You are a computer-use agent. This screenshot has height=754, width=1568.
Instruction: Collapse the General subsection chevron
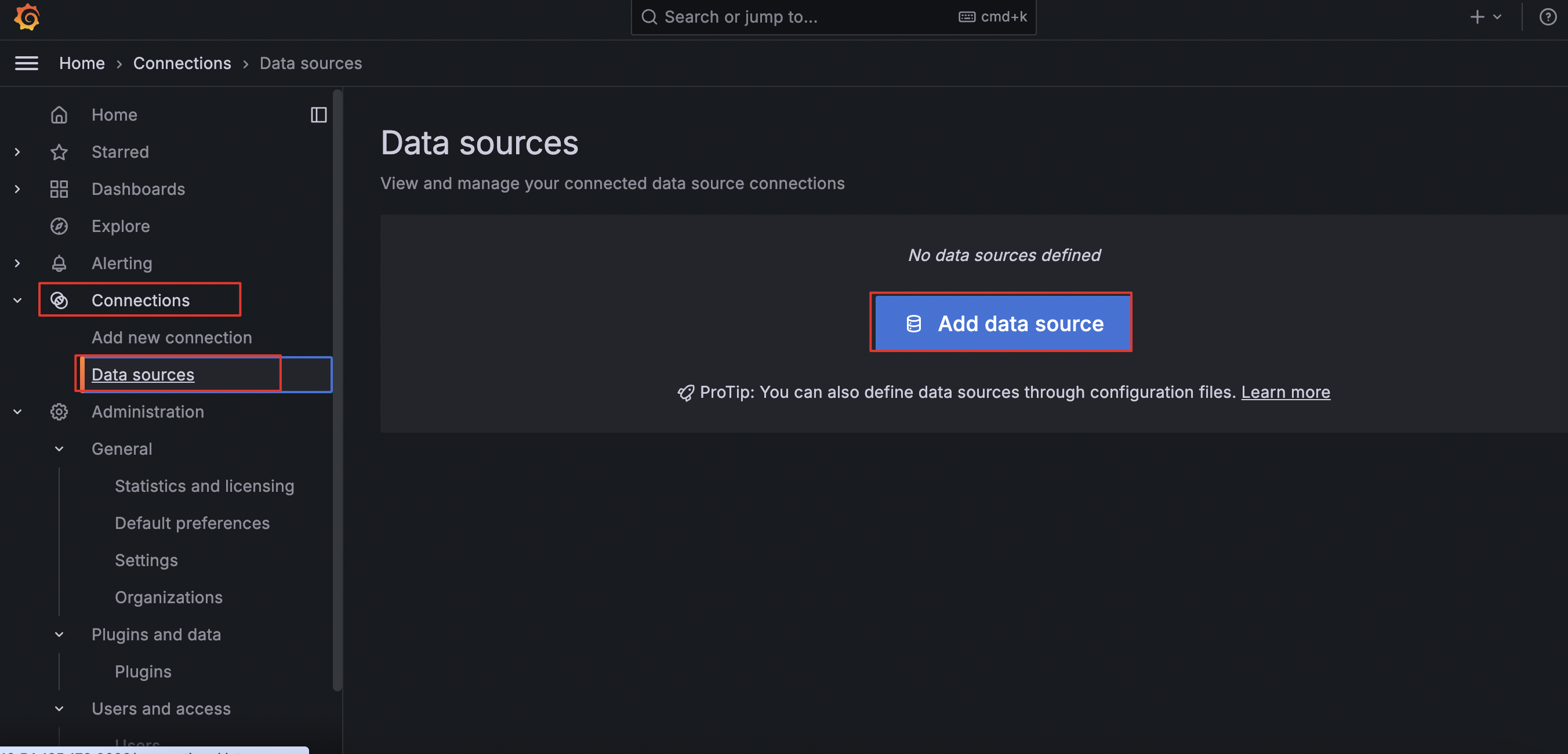[x=59, y=449]
